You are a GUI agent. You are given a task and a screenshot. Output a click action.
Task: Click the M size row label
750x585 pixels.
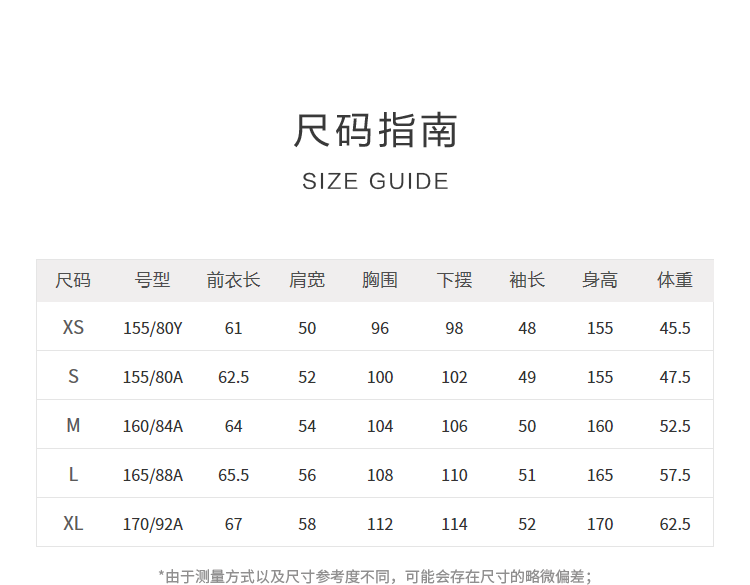click(73, 426)
